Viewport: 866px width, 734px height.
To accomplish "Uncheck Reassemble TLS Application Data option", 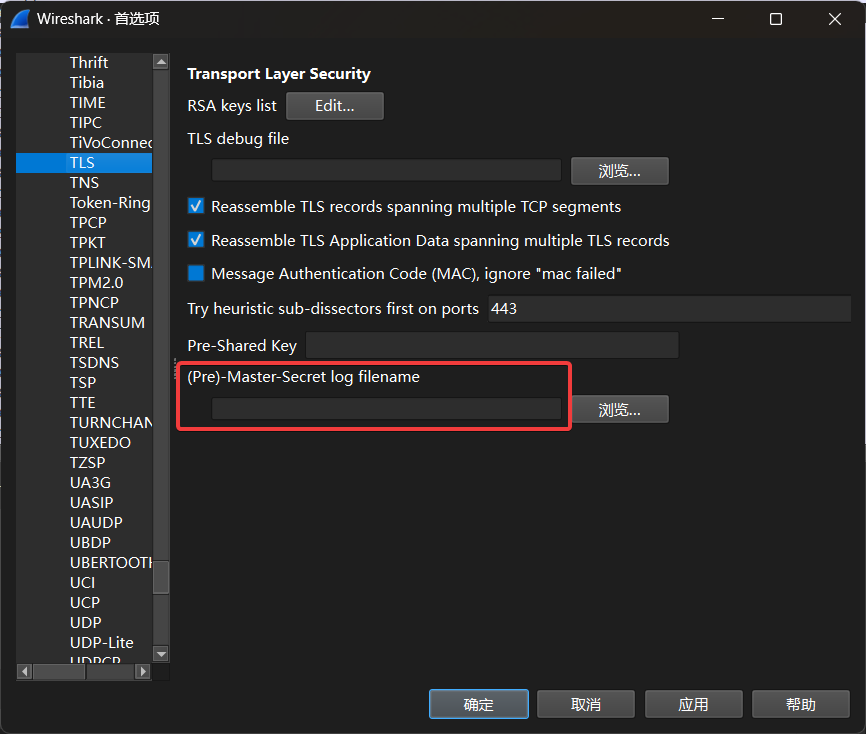I will 196,241.
